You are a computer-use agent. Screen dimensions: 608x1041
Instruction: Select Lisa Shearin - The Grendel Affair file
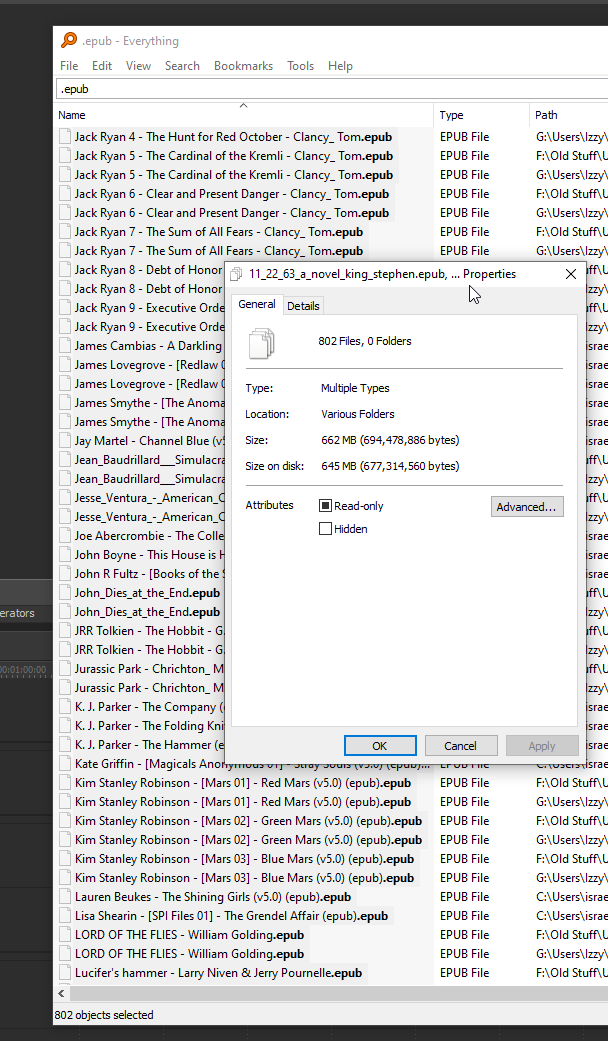click(231, 916)
